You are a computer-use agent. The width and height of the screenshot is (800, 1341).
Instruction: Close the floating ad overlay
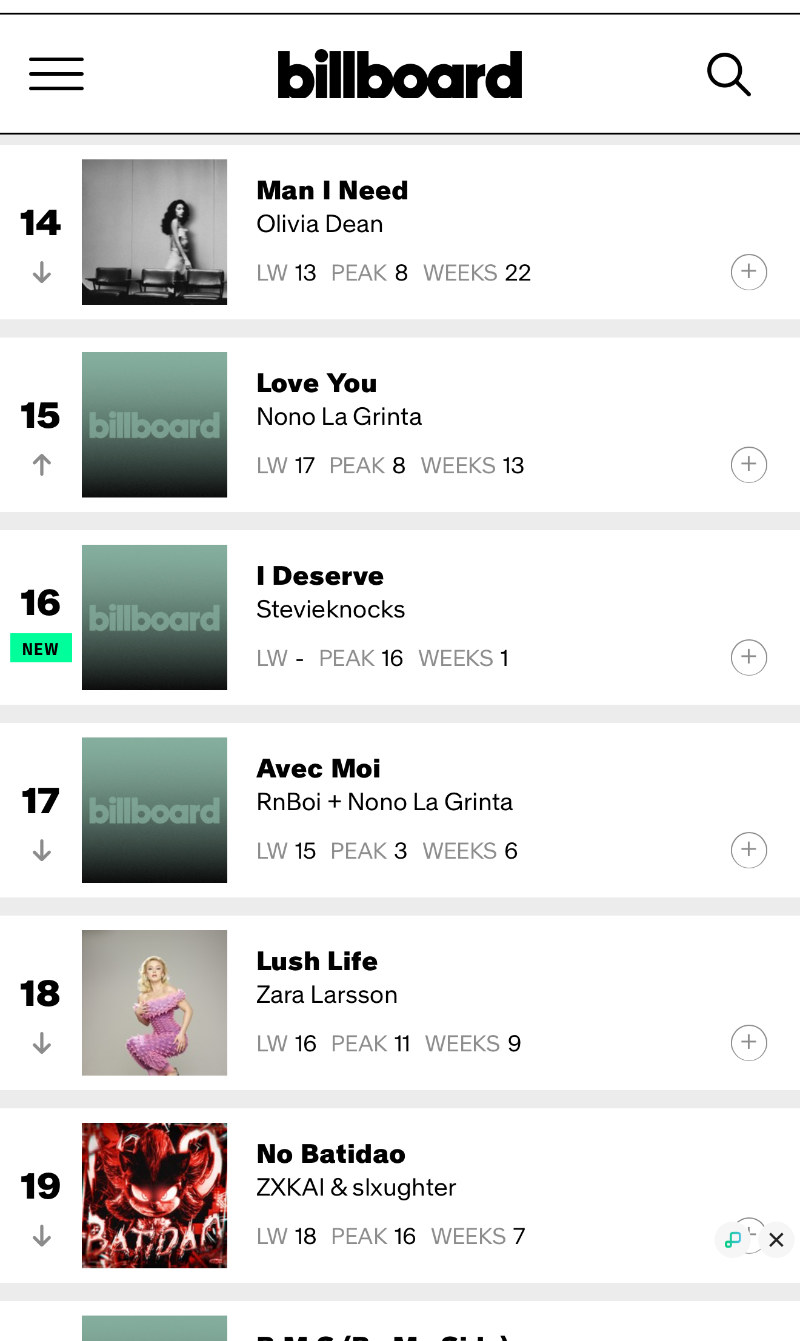(x=776, y=1240)
